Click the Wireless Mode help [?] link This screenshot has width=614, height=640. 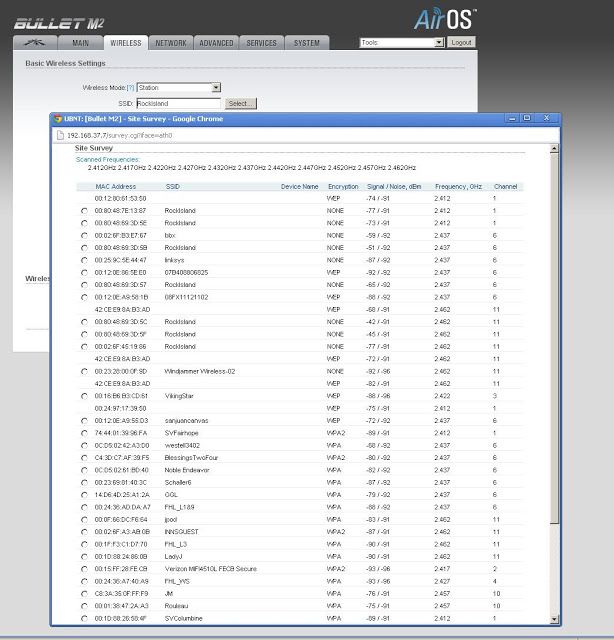(130, 88)
